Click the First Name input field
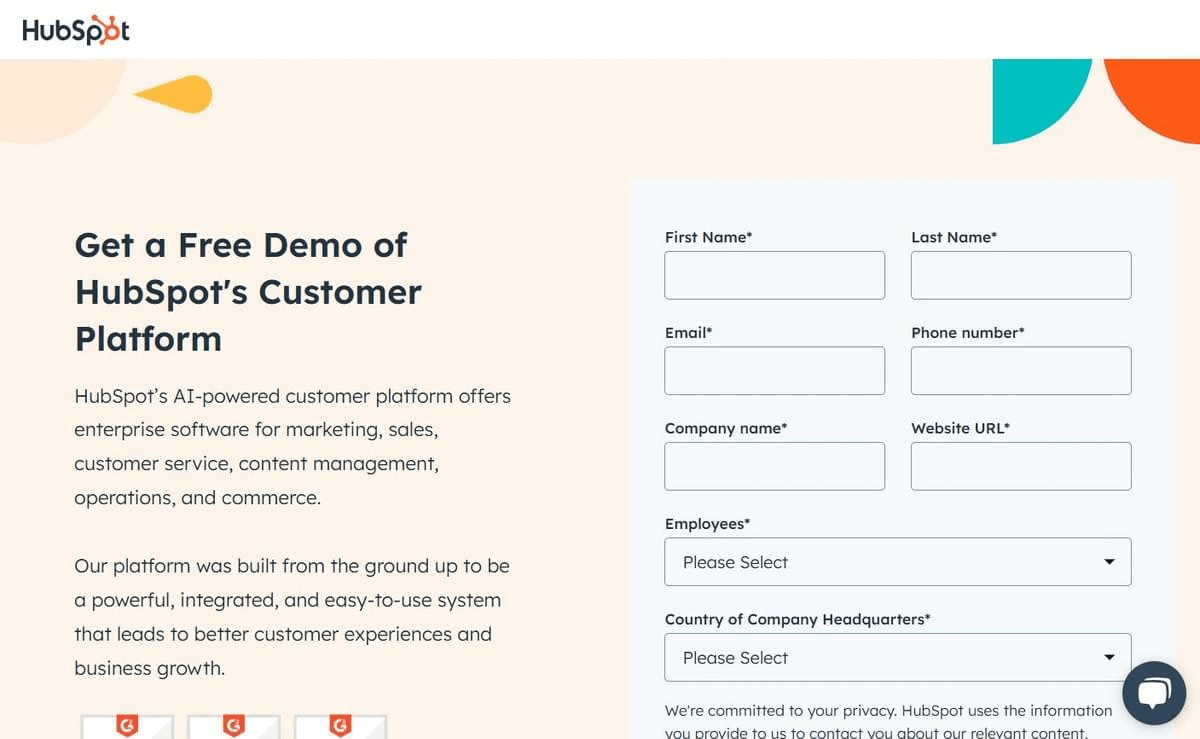 pos(774,275)
